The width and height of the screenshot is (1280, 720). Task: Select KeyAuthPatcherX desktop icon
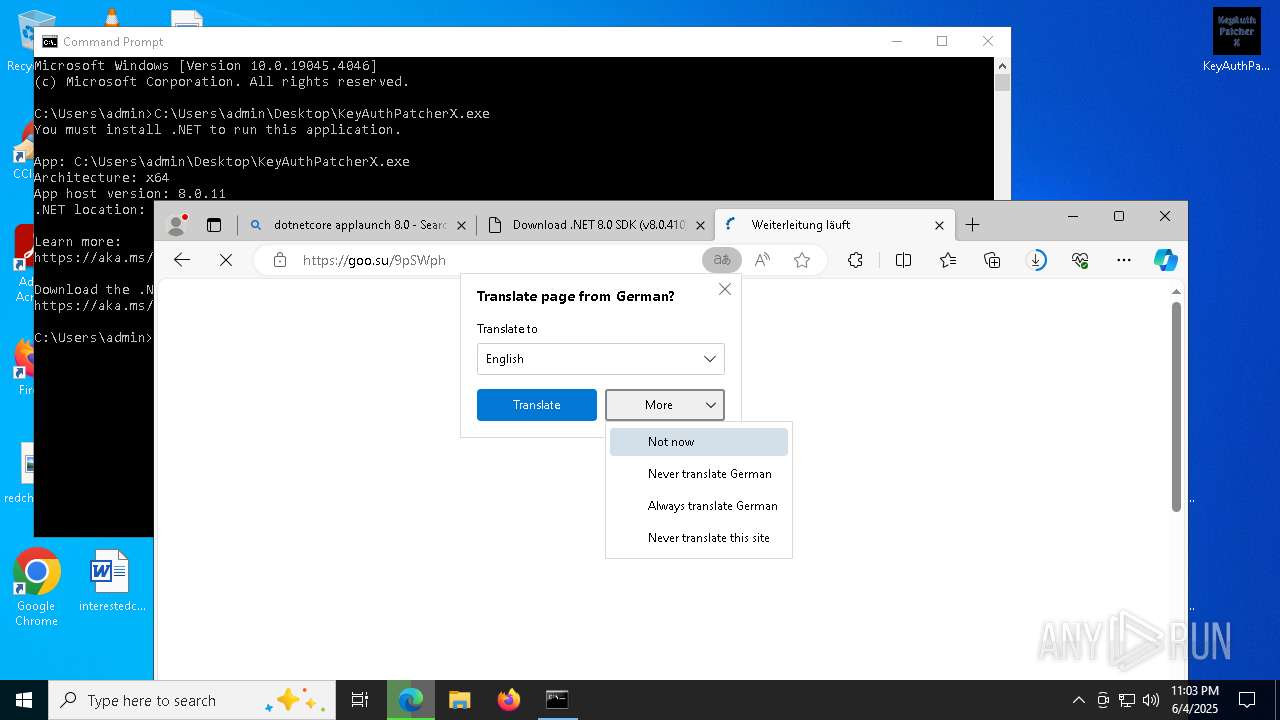(x=1236, y=40)
